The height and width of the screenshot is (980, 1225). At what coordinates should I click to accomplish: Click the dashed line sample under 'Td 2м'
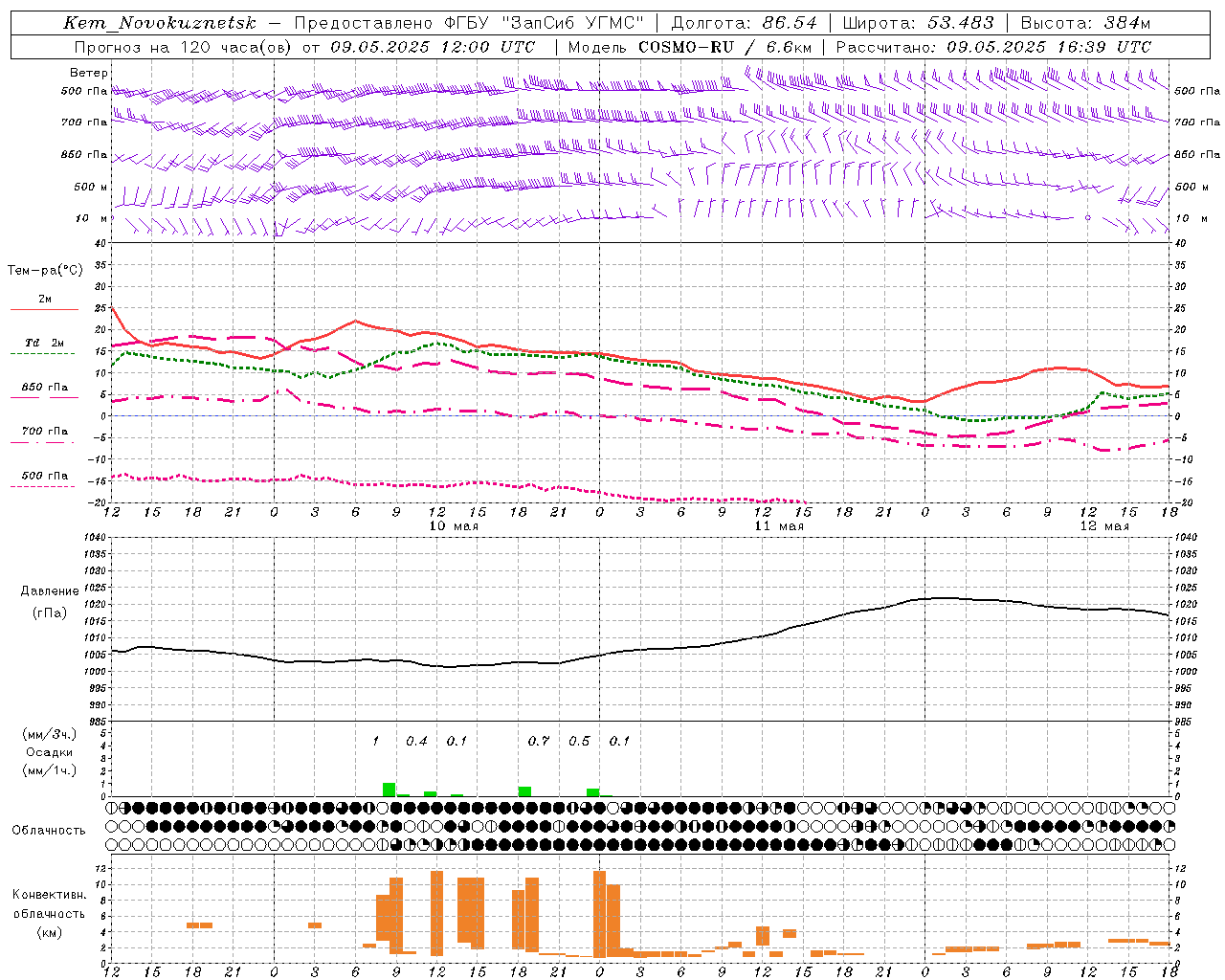point(44,353)
